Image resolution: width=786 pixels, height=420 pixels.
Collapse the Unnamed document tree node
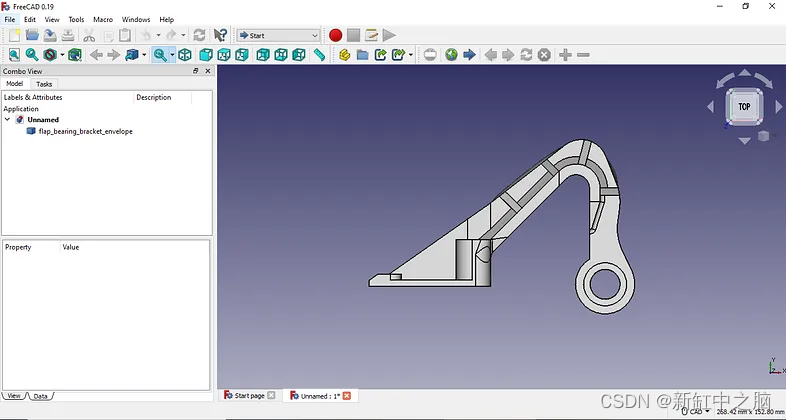click(x=8, y=119)
